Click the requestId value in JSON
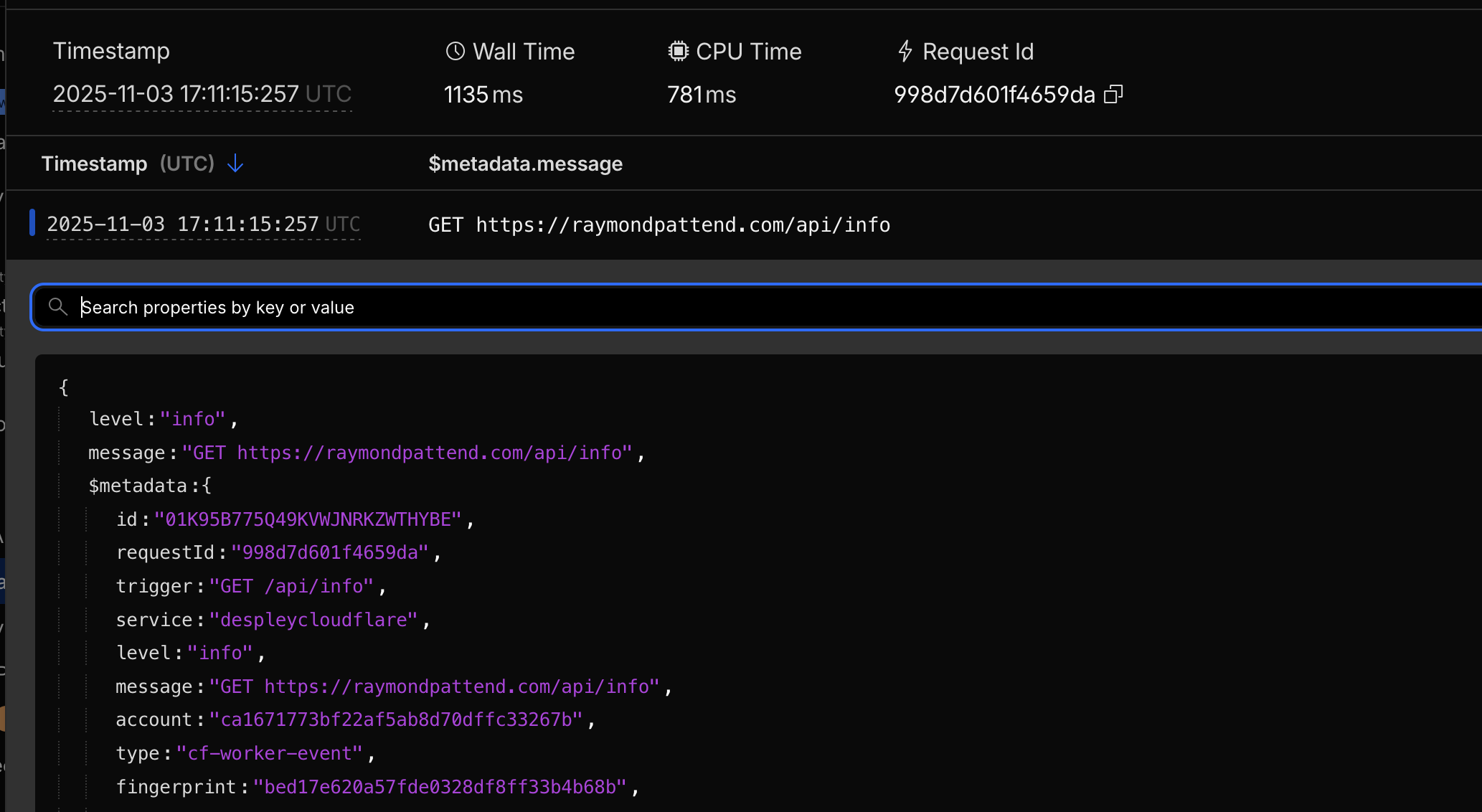The width and height of the screenshot is (1482, 812). 330,552
